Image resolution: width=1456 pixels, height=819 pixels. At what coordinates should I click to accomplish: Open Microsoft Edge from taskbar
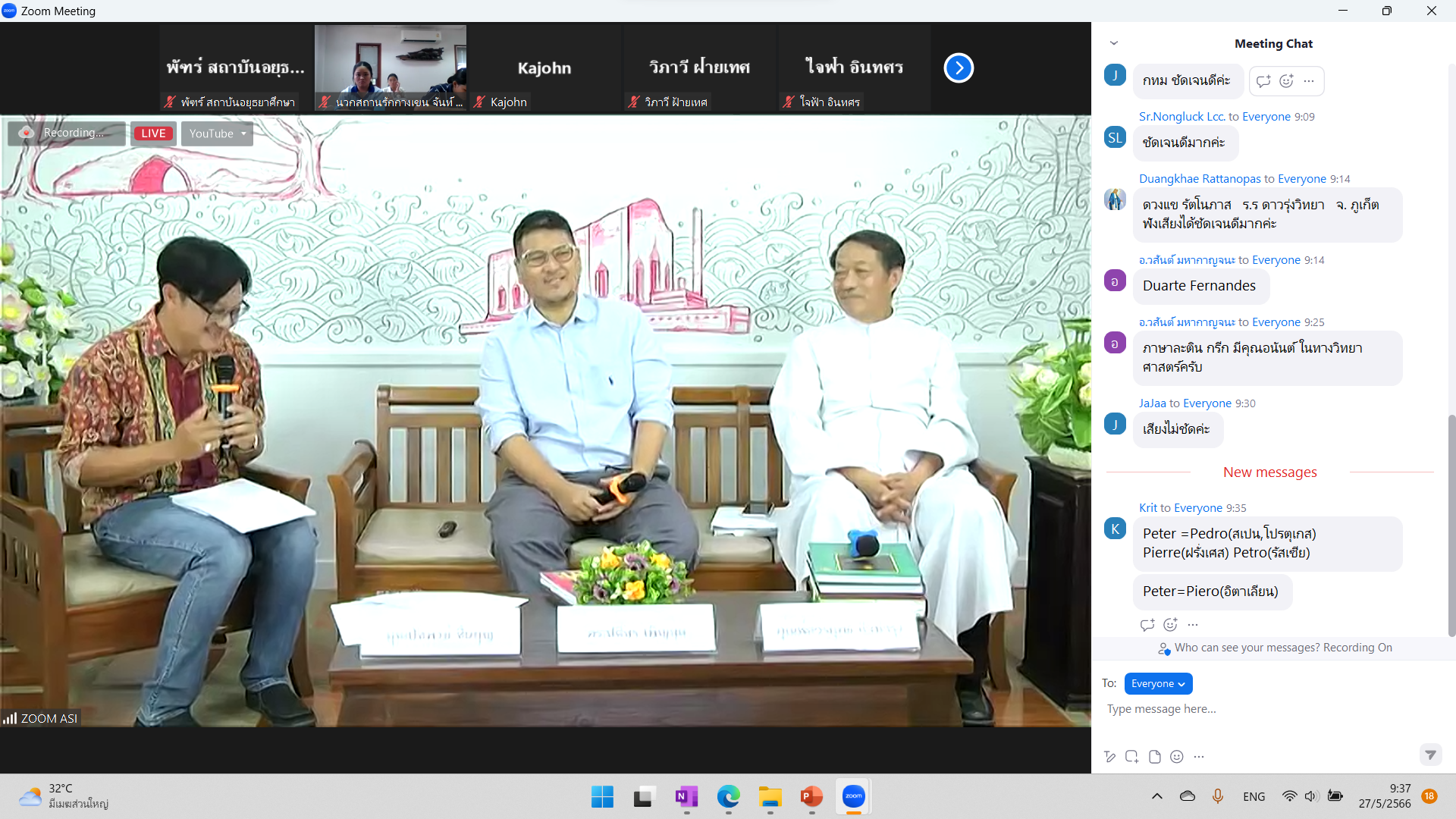[728, 796]
